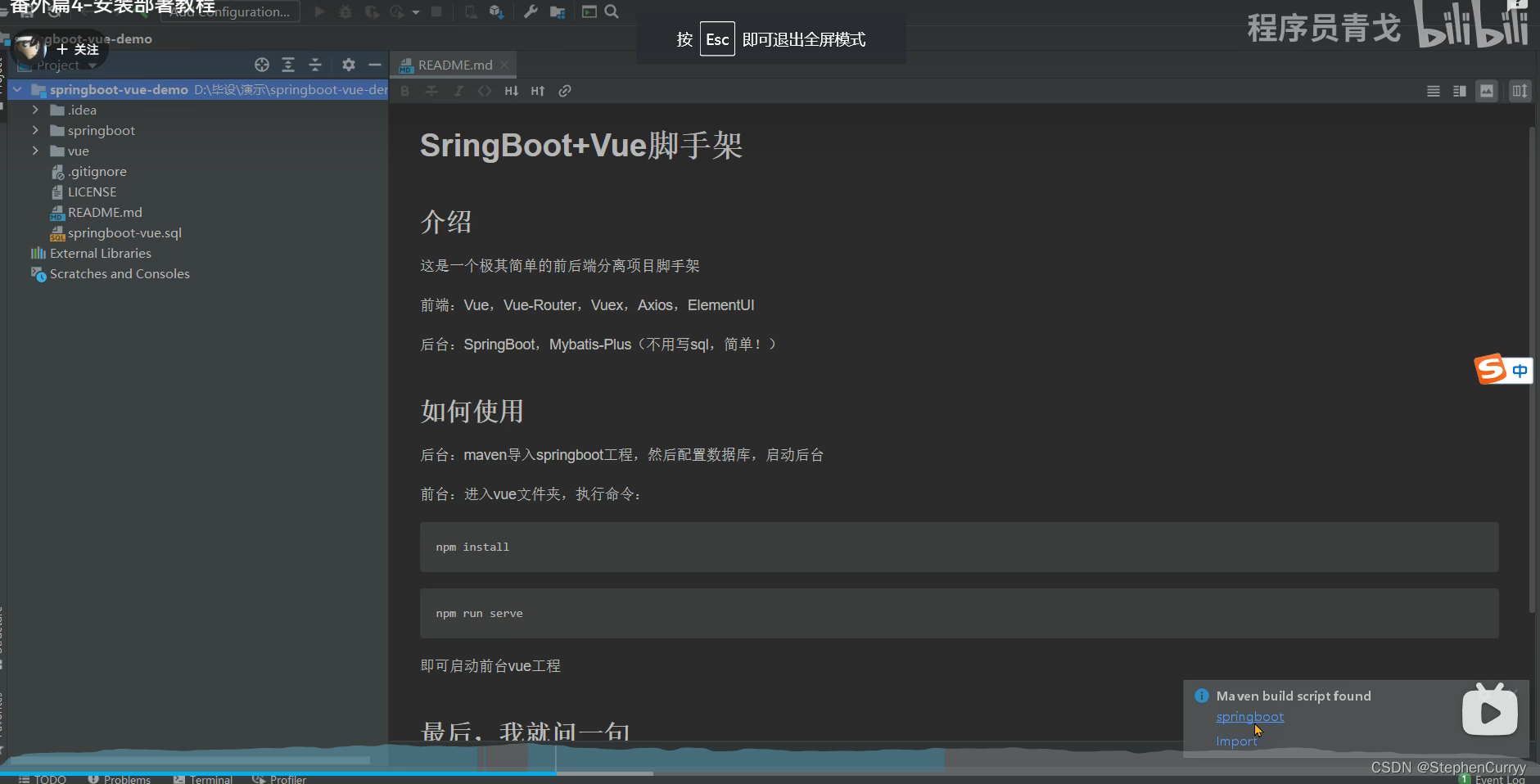Open run profiler dropdown arrow

click(x=416, y=12)
